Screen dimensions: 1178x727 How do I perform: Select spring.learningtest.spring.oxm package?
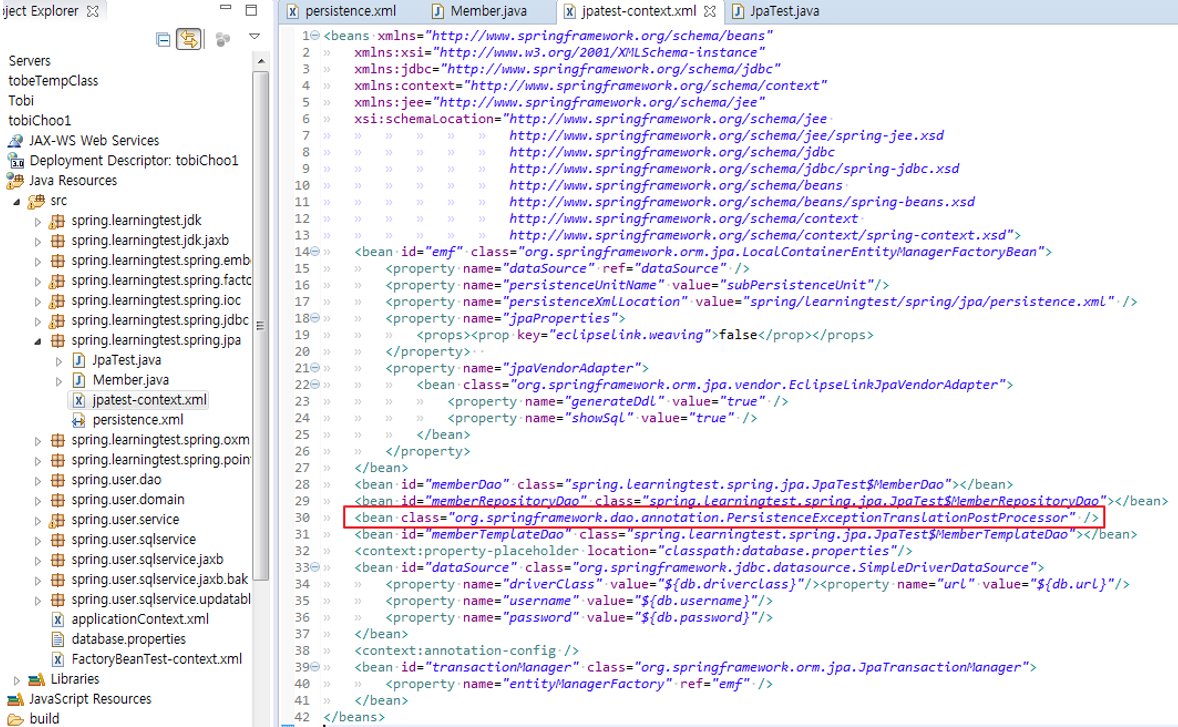(x=160, y=440)
